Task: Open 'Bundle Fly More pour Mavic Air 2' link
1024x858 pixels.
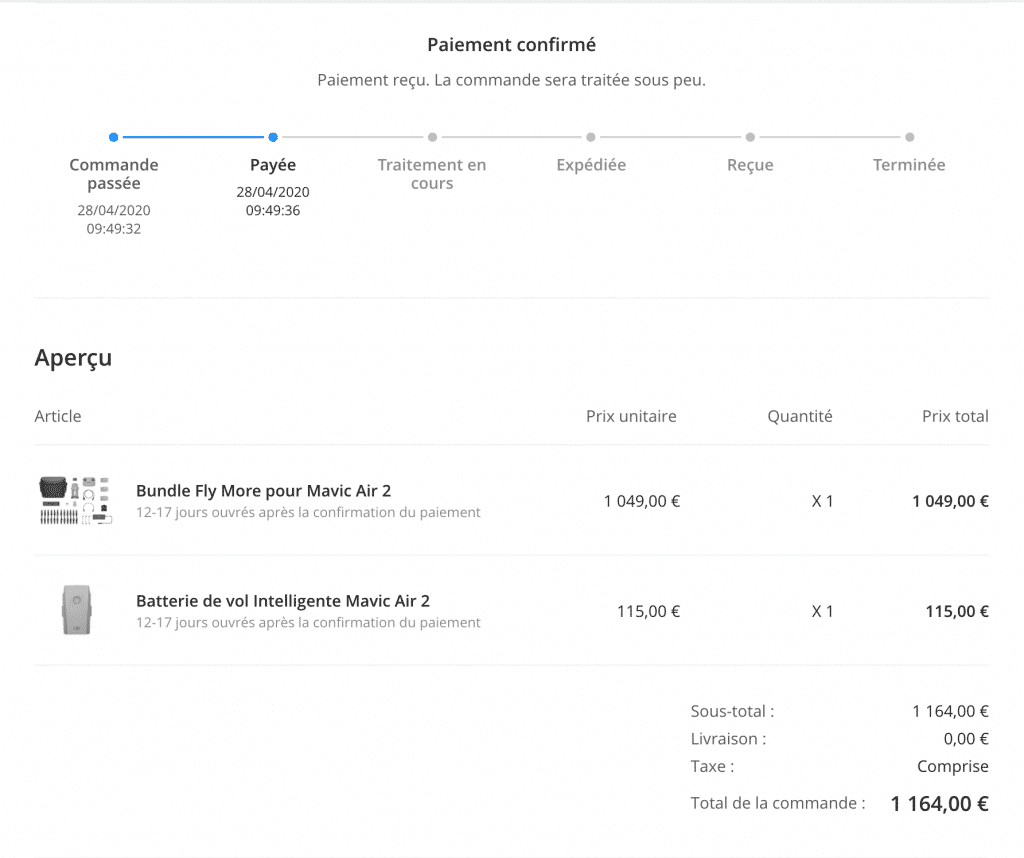Action: click(263, 490)
